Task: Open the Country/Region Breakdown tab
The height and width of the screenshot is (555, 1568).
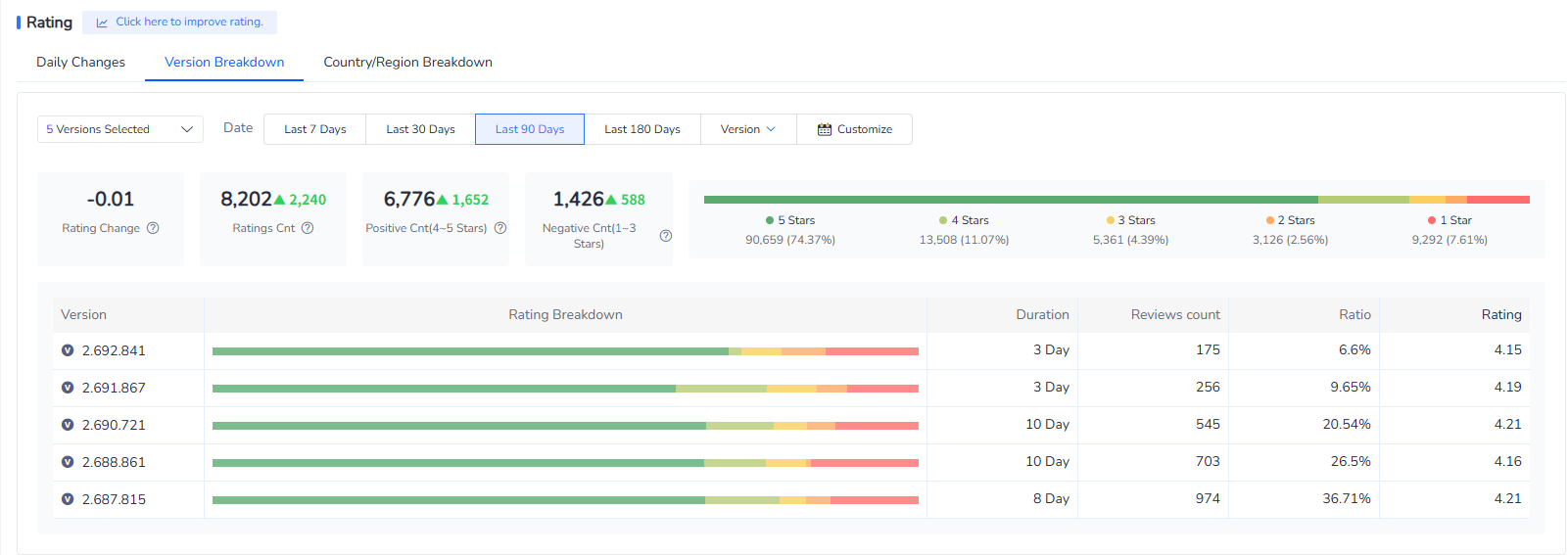Action: [x=407, y=62]
